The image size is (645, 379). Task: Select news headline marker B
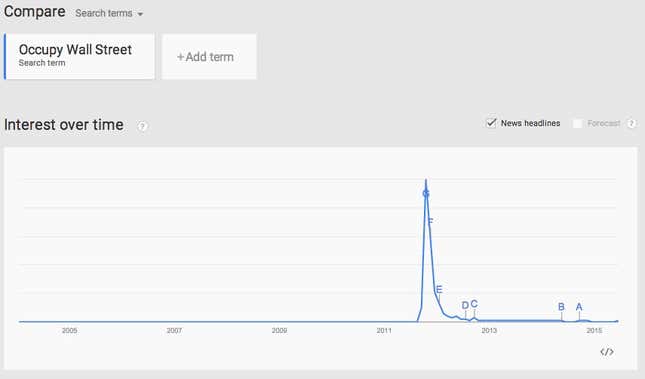point(561,307)
